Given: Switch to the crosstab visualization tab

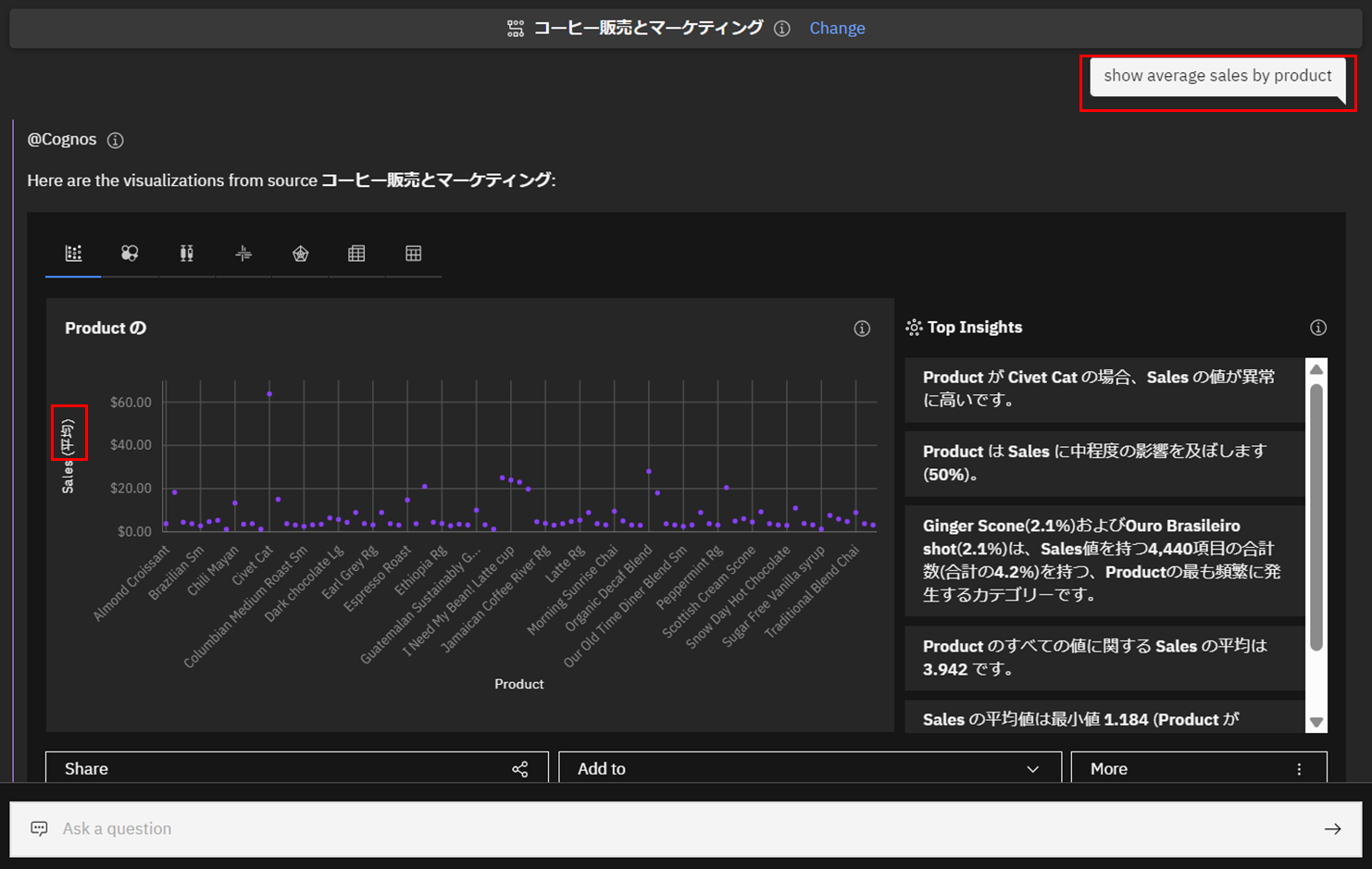Looking at the screenshot, I should (356, 254).
